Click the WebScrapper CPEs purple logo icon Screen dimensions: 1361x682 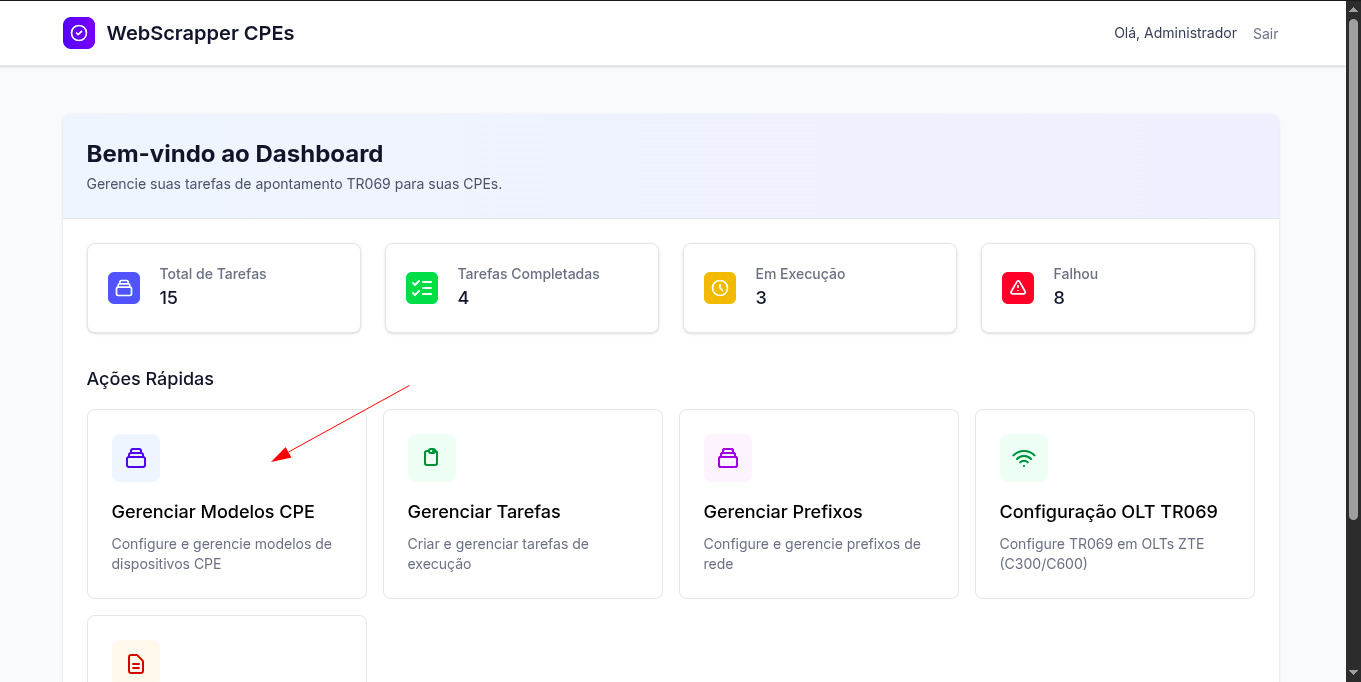pyautogui.click(x=79, y=33)
